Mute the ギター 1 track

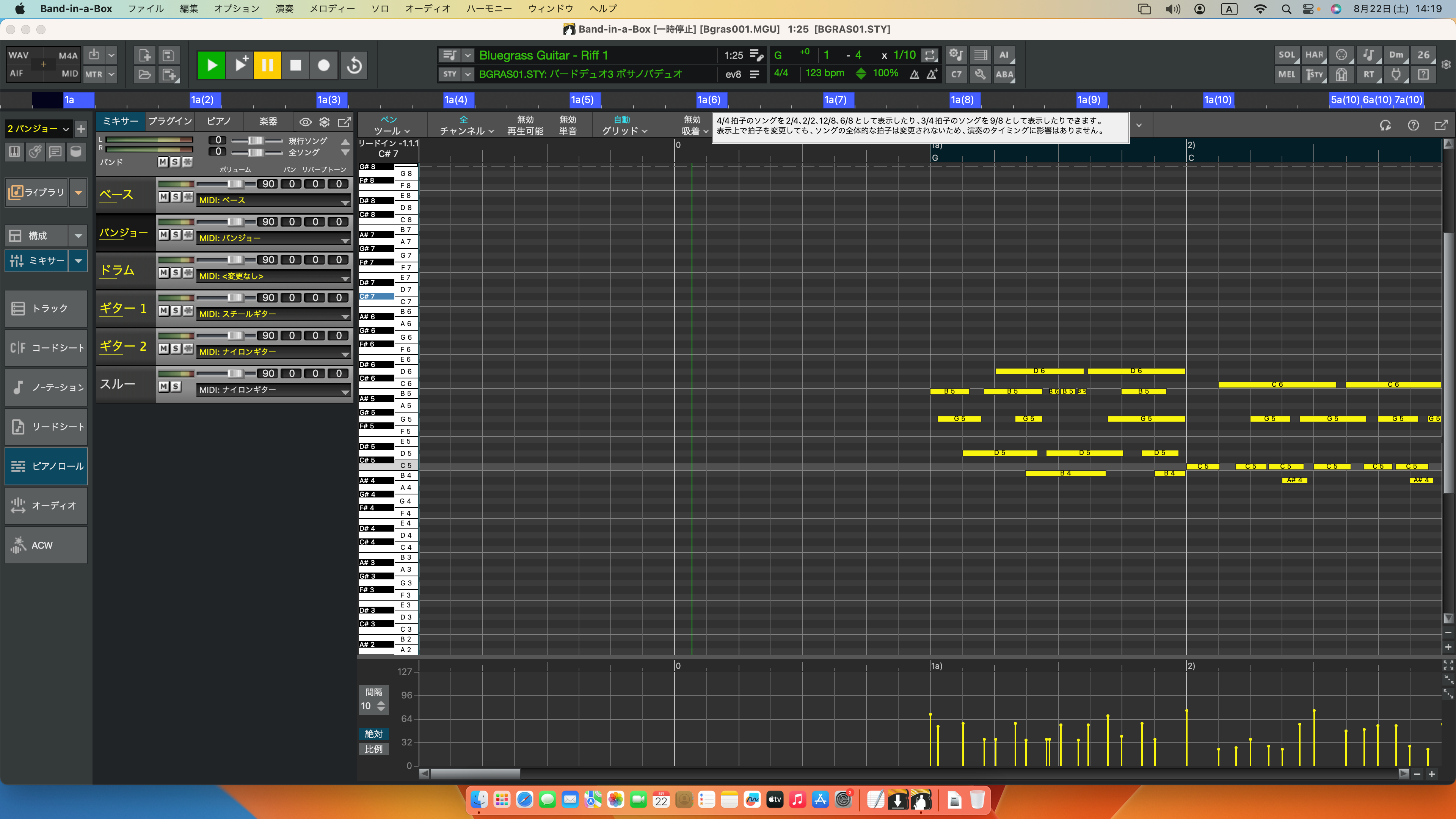(x=163, y=310)
